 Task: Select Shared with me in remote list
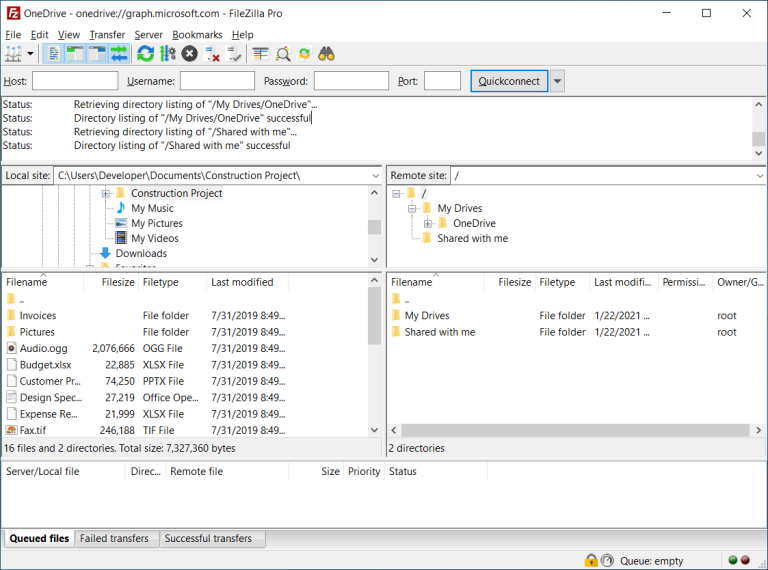tap(576, 332)
